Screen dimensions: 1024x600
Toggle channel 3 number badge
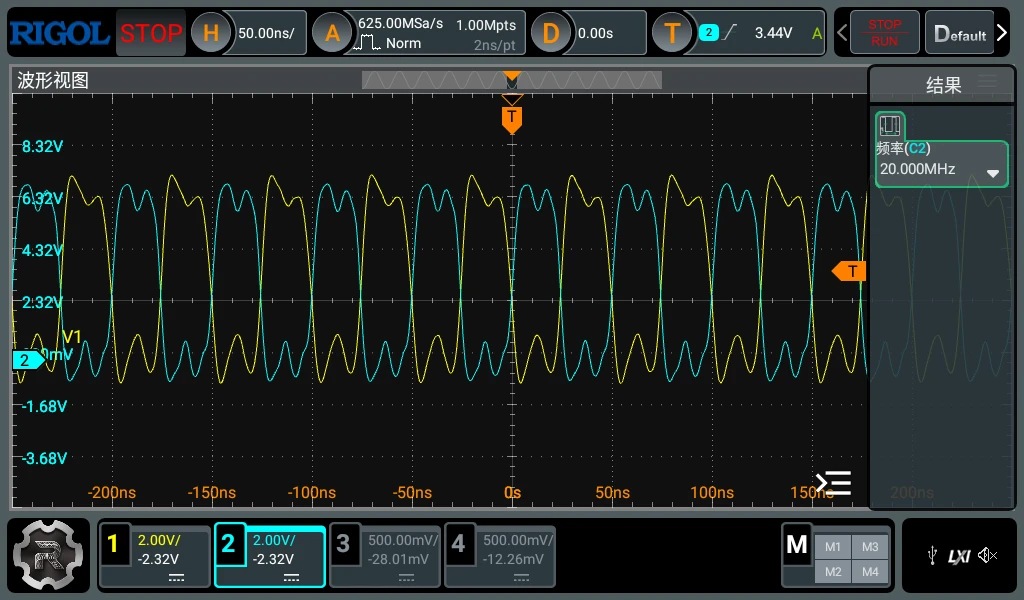(x=344, y=544)
